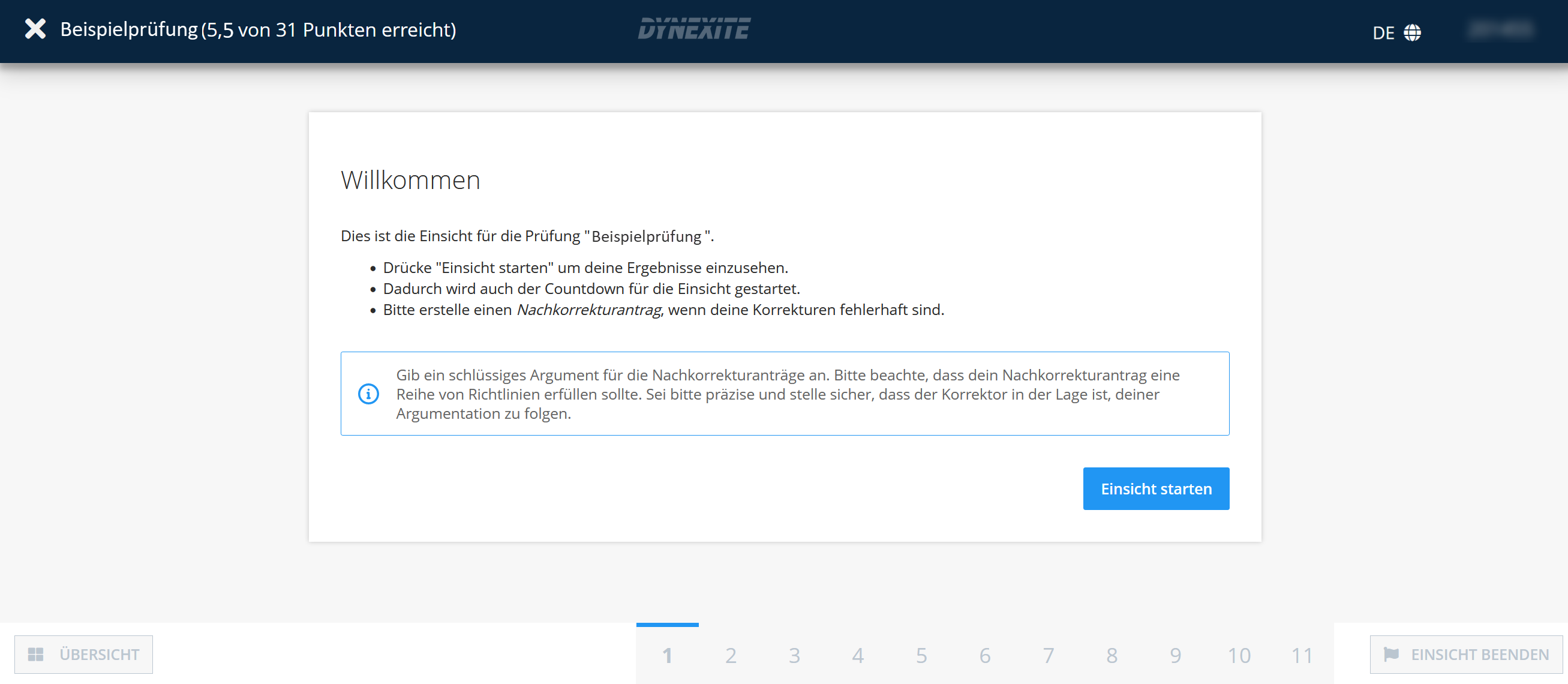Go to page 9 in the bottom navigation
Viewport: 1568px width, 684px height.
coord(1175,655)
